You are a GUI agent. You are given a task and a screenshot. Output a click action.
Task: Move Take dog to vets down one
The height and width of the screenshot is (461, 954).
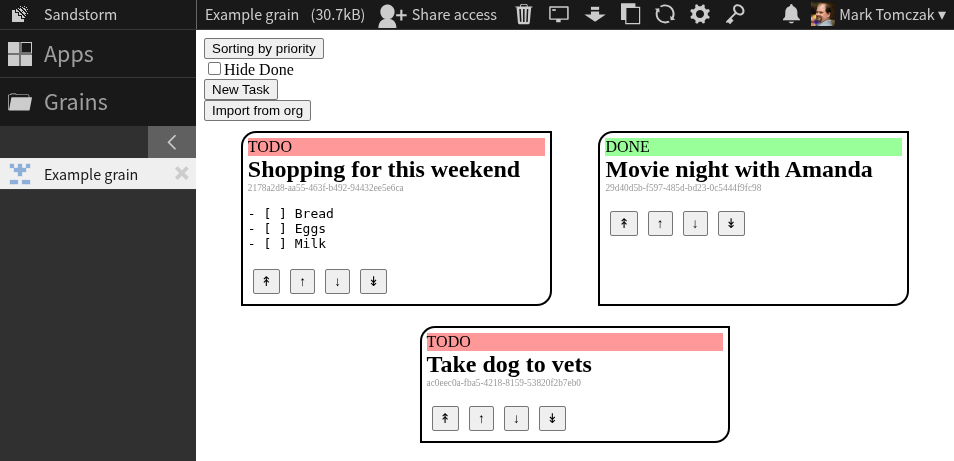pos(516,419)
